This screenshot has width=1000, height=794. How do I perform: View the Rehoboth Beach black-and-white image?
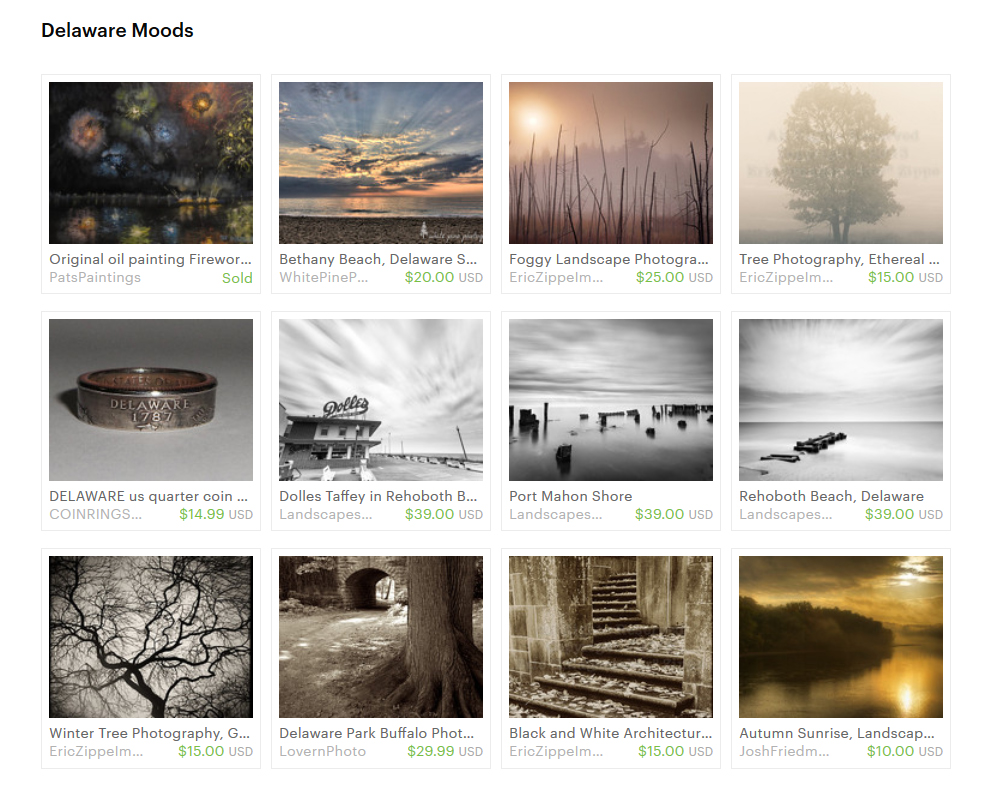point(841,400)
